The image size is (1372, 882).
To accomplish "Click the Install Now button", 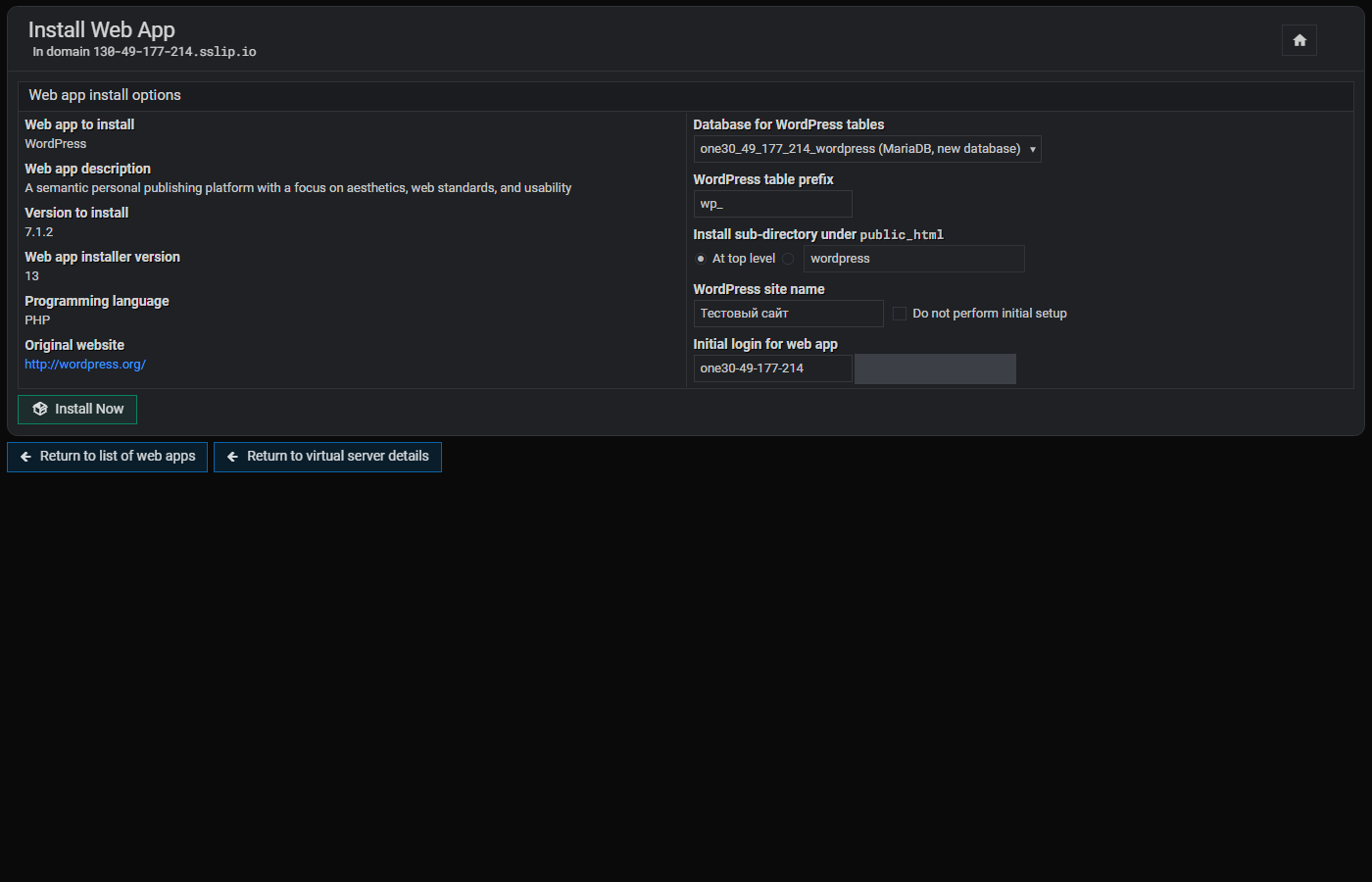I will click(x=77, y=409).
